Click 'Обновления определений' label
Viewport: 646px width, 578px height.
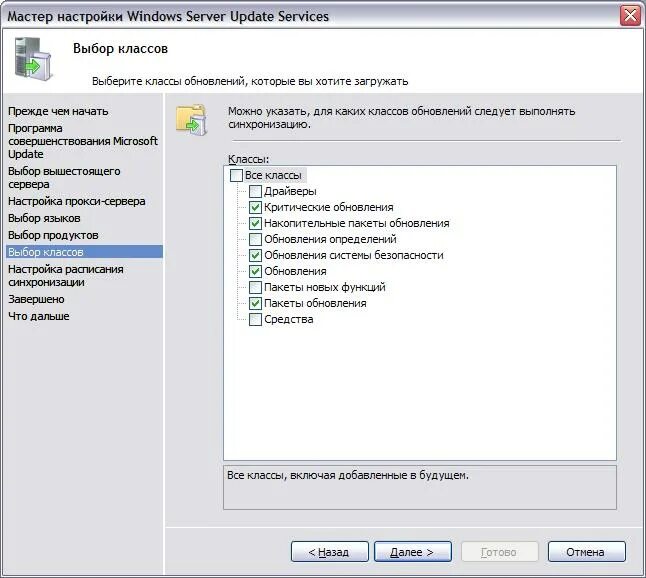(x=330, y=239)
